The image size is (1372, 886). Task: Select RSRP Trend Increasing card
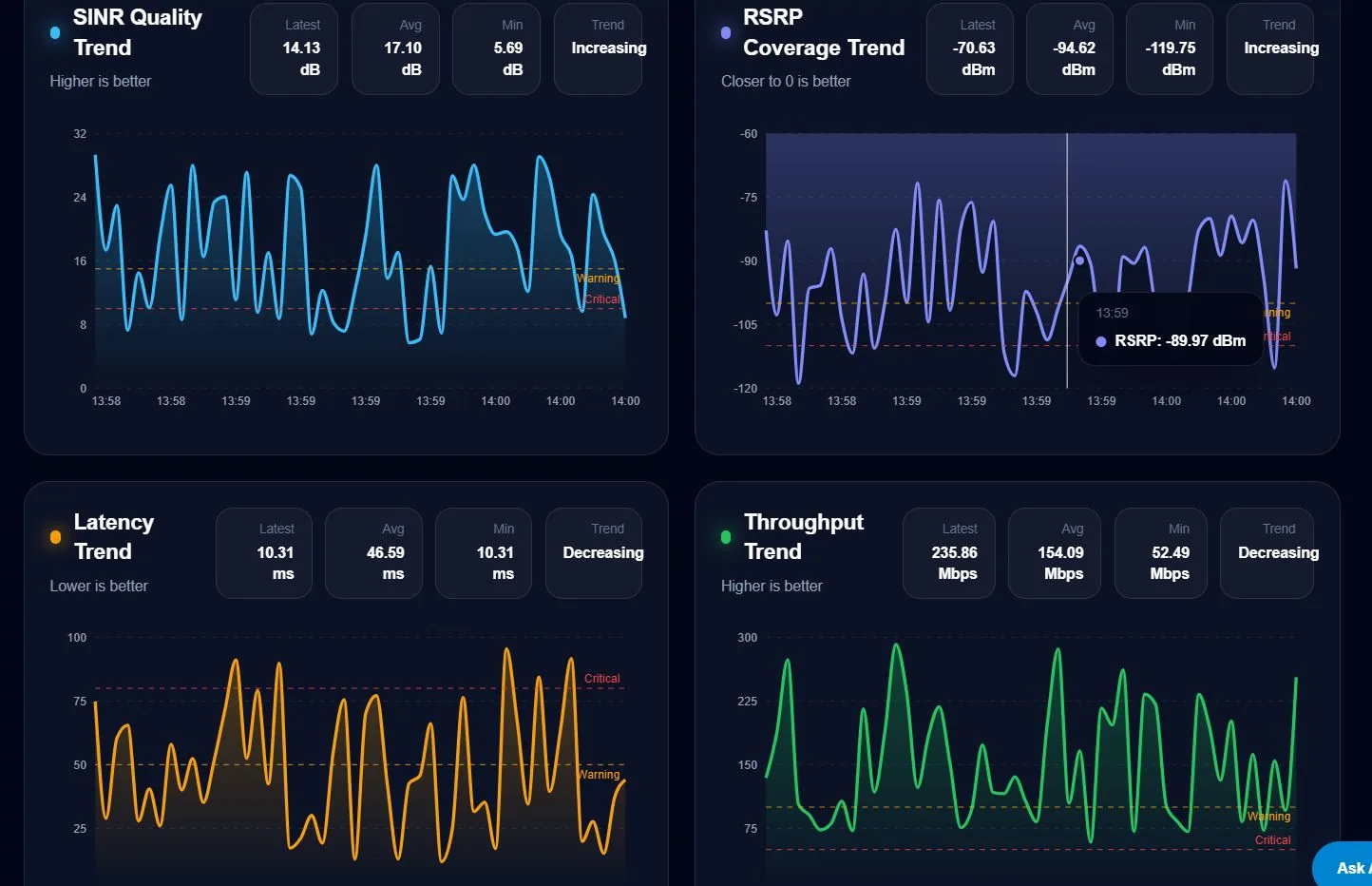pos(1270,48)
